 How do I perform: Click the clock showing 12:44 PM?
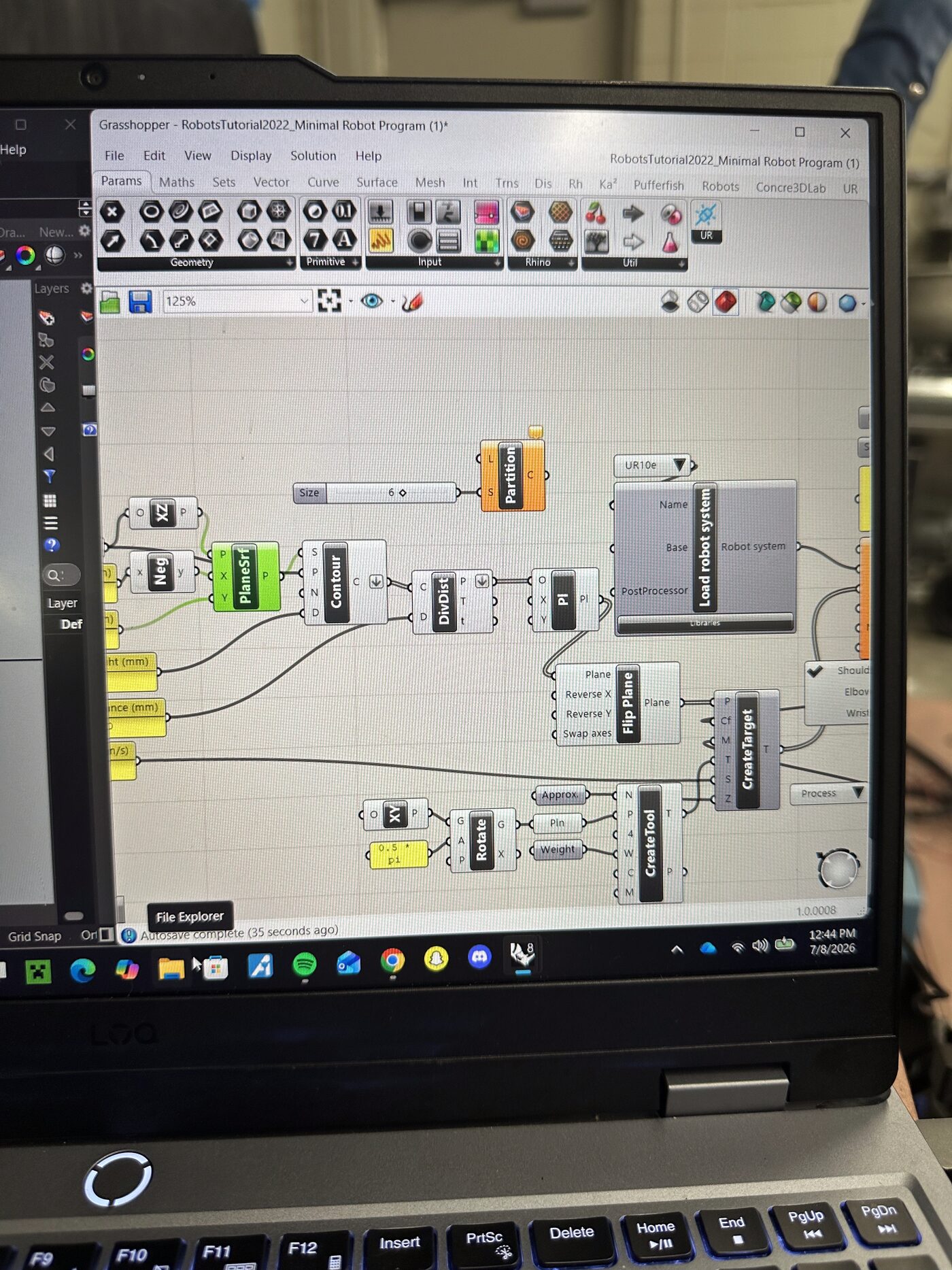(832, 933)
